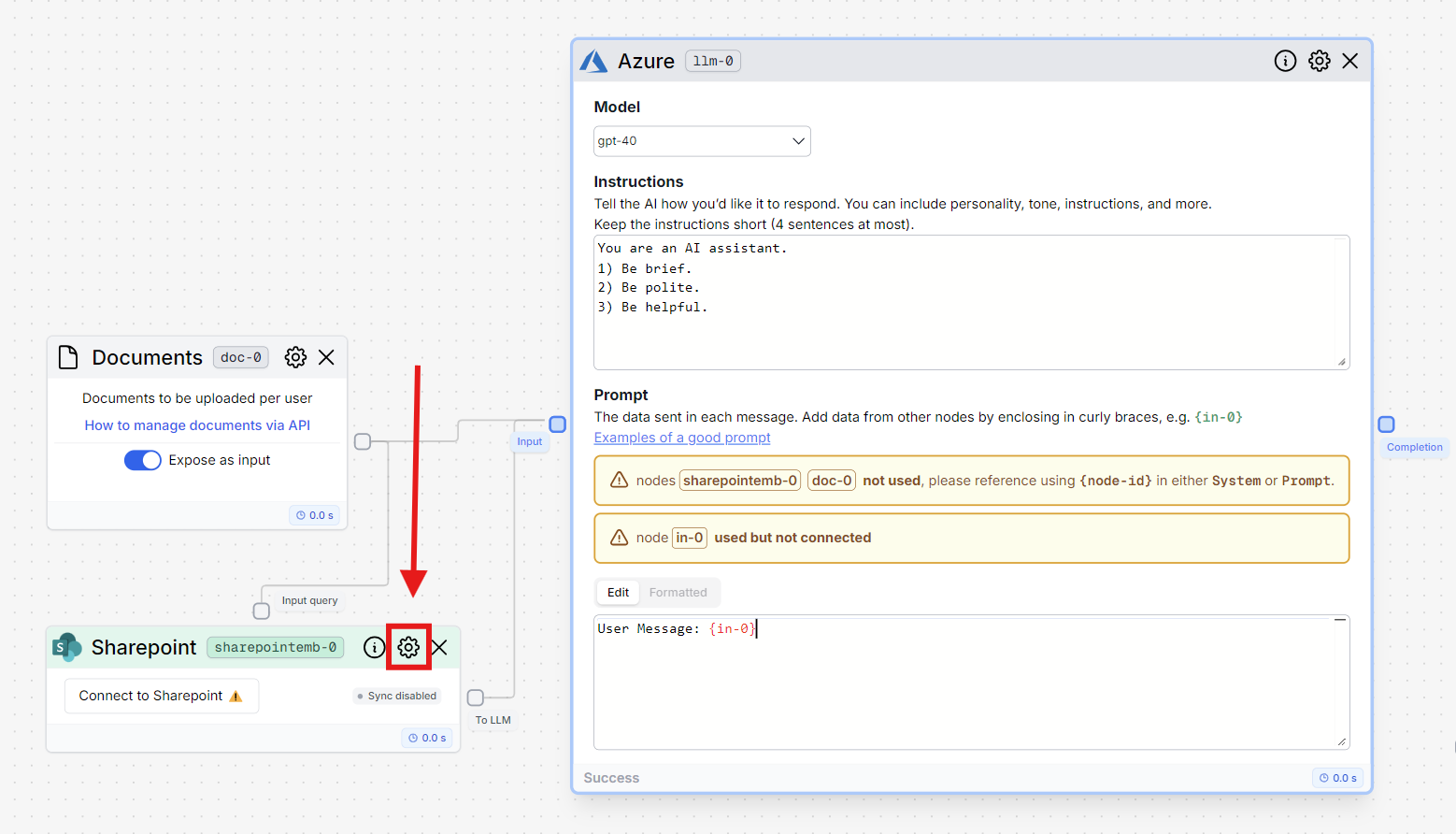Click the doc-0 tag in warning
Viewport: 1456px width, 834px height.
point(832,481)
